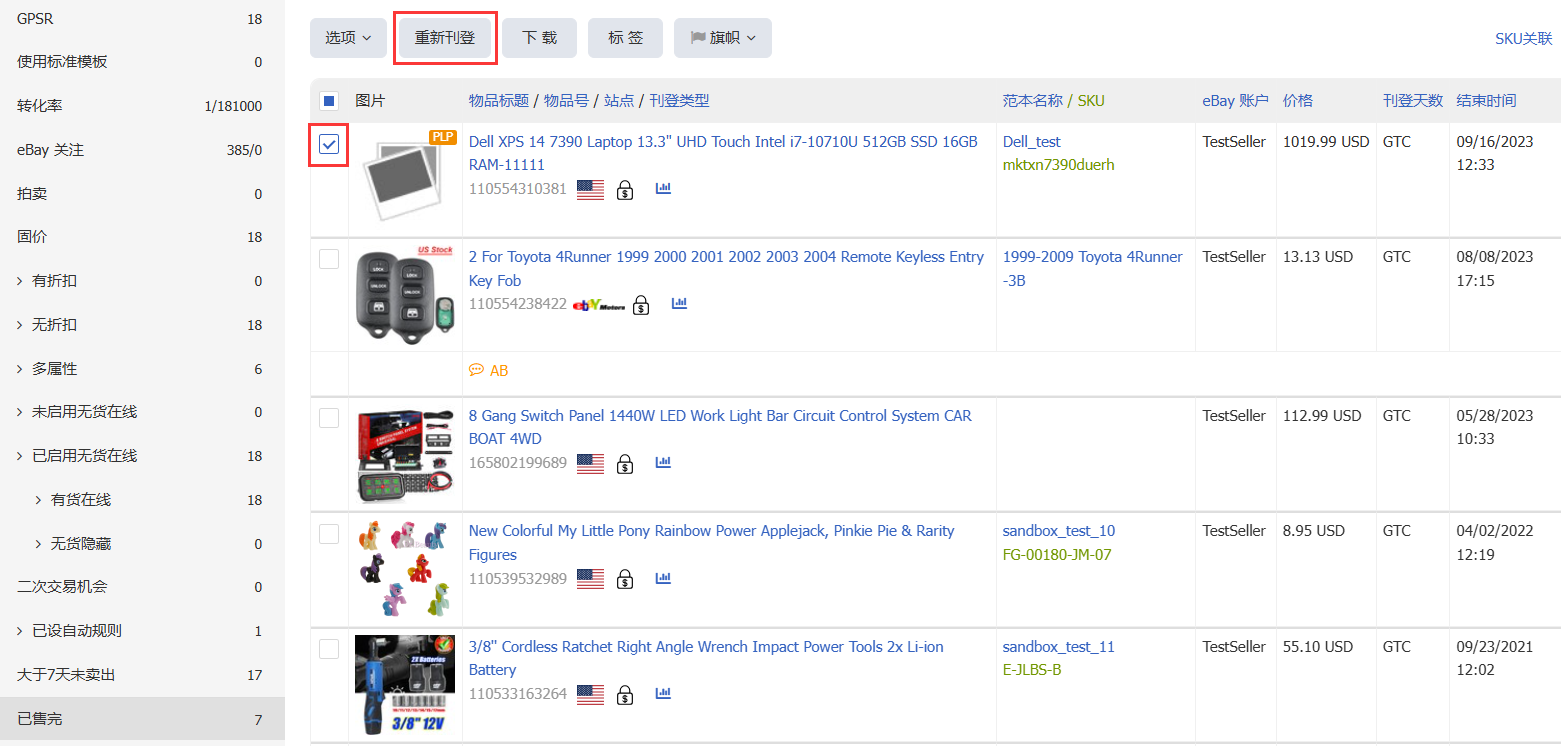The width and height of the screenshot is (1561, 746).
Task: Open chart icon for My Little Pony listing
Action: 663,578
